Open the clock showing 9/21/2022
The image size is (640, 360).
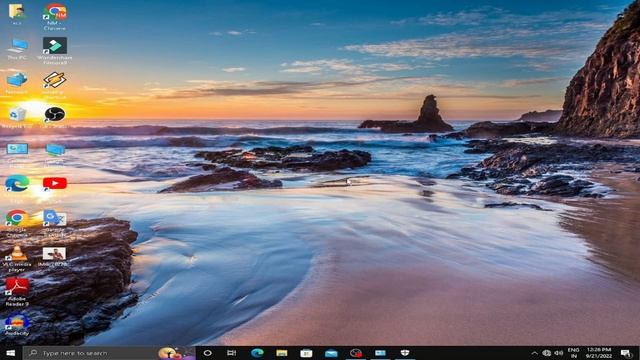pos(599,353)
